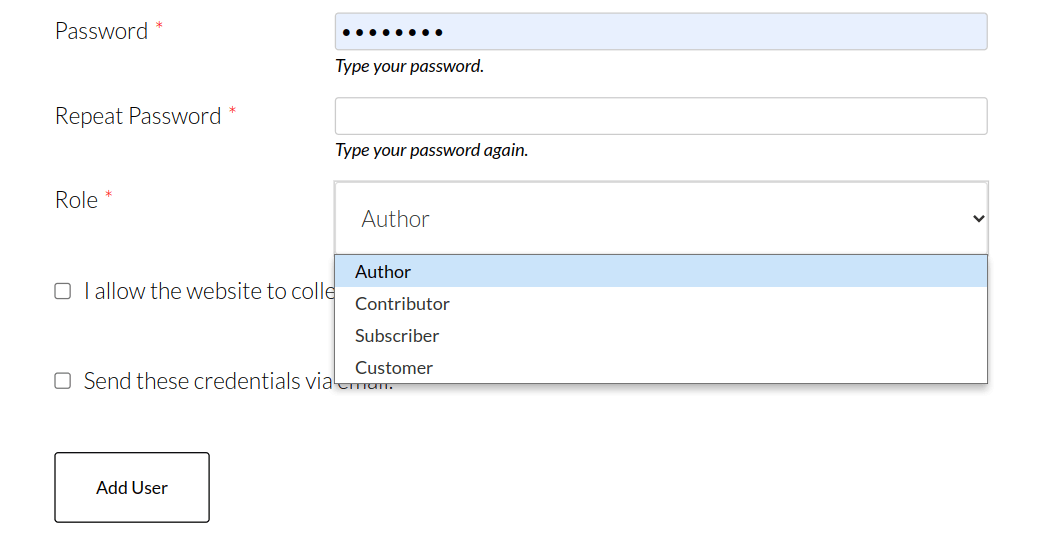Screen dimensions: 1042x546
Task: Open the Role dropdown showing Author
Action: 661,218
